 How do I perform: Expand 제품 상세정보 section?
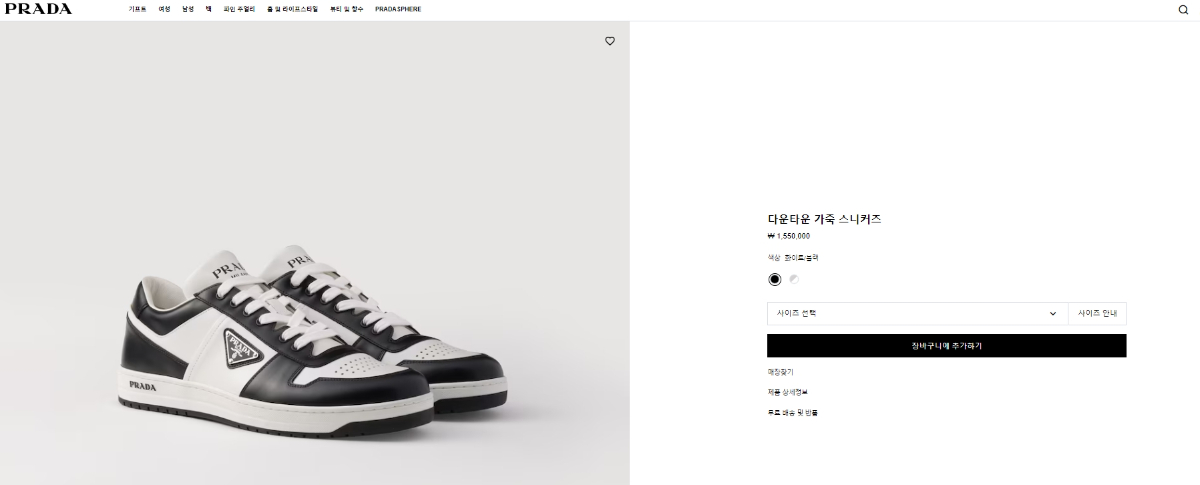pyautogui.click(x=787, y=392)
